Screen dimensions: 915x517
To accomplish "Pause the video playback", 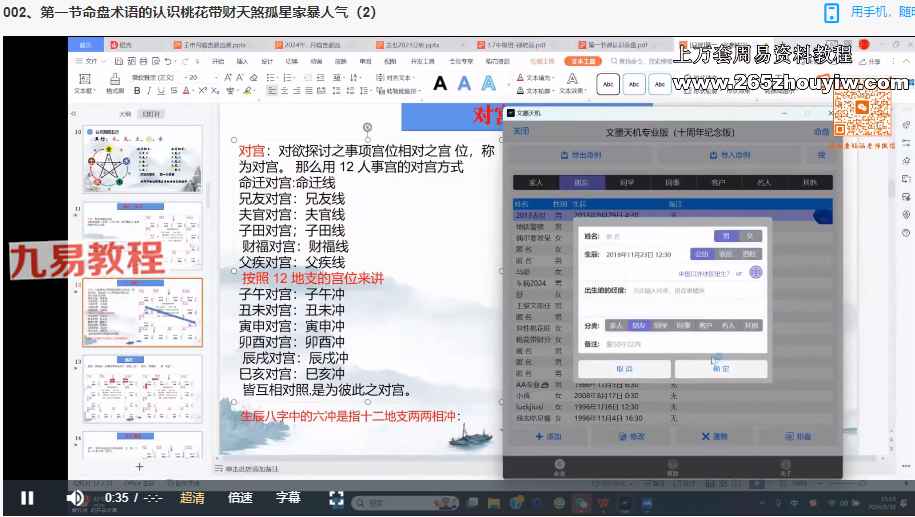I will pyautogui.click(x=27, y=497).
